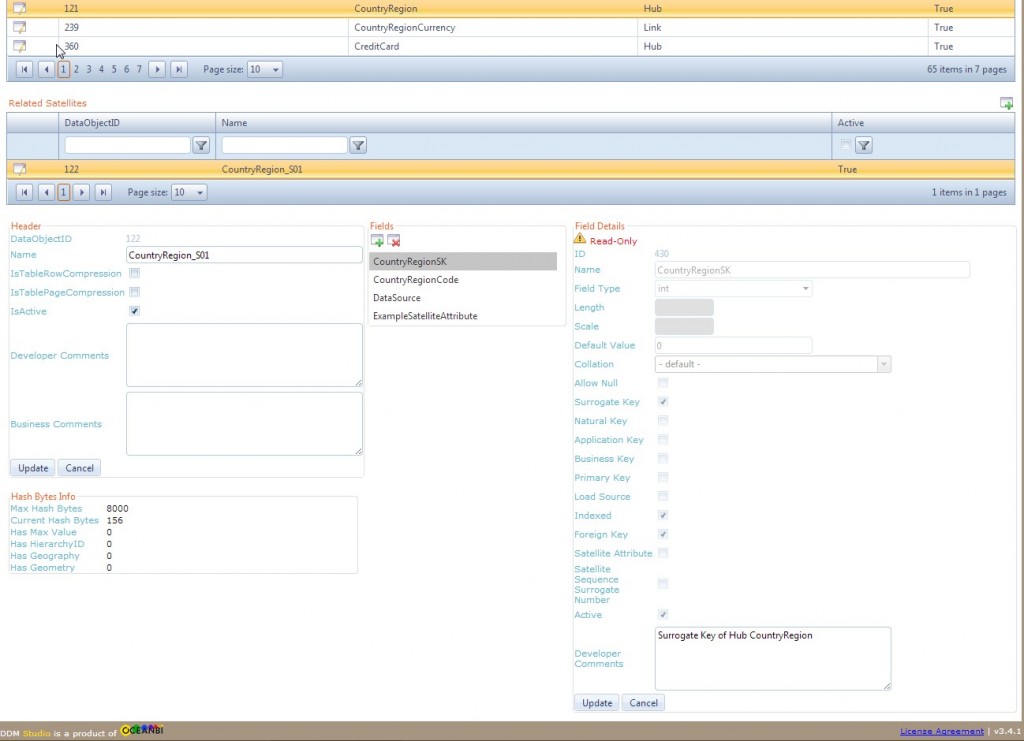Go to next page in top grid pager
Image resolution: width=1024 pixels, height=741 pixels.
click(x=157, y=69)
